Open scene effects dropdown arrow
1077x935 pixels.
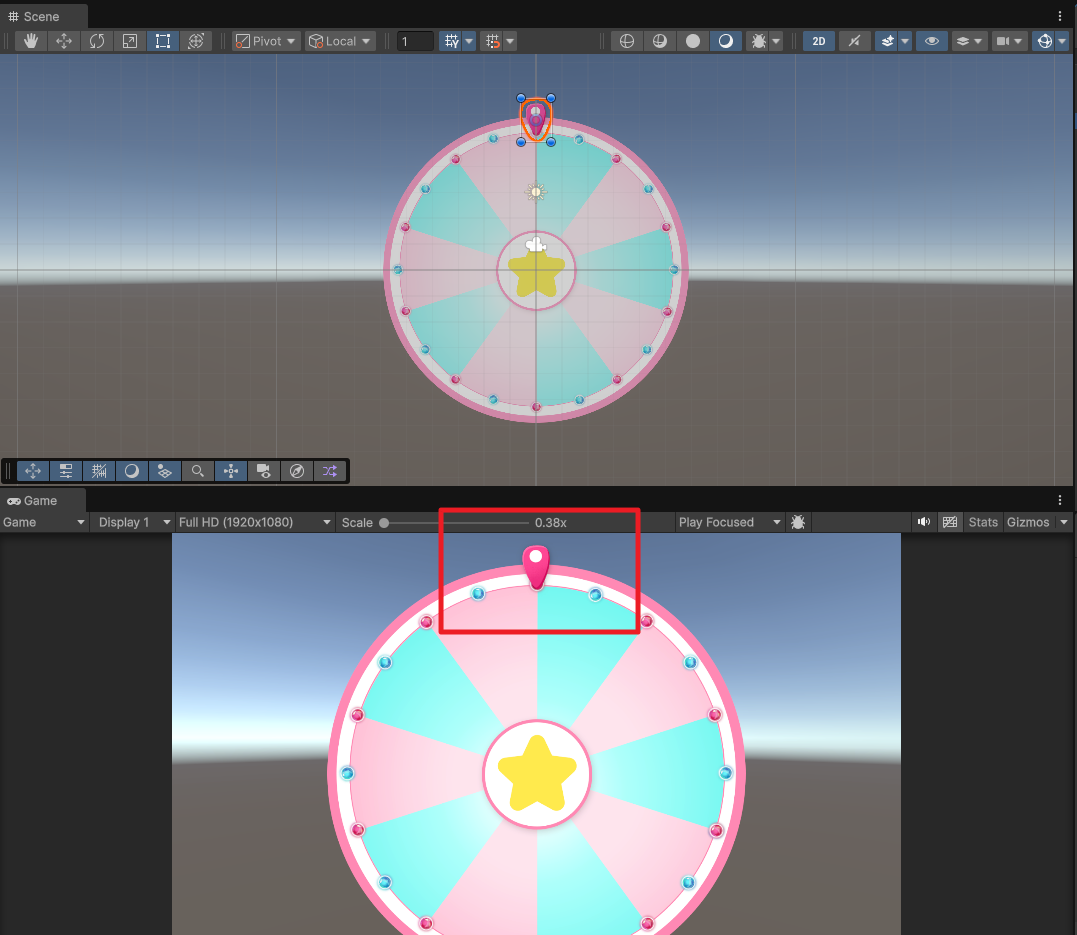pos(905,41)
